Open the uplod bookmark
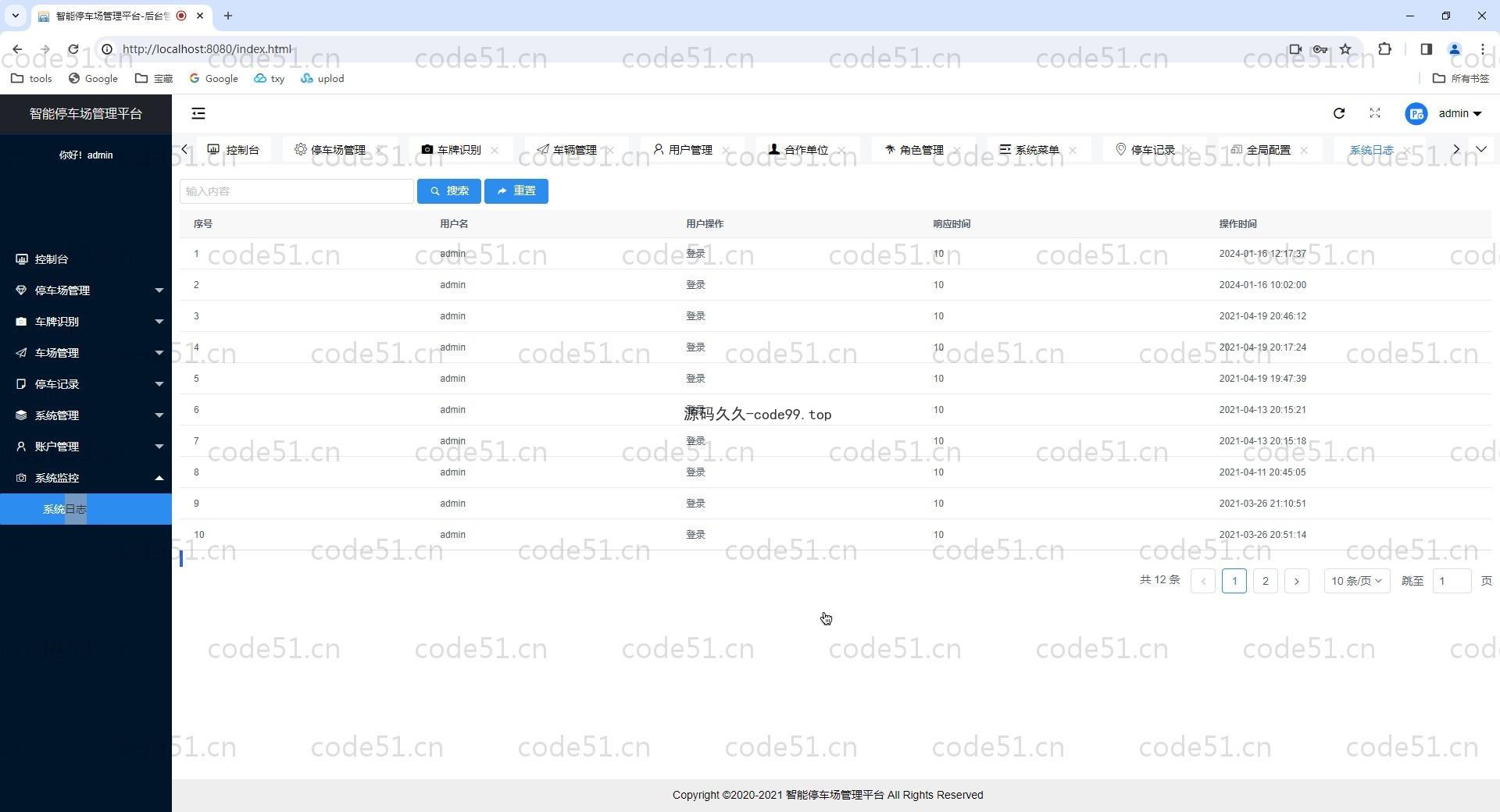This screenshot has width=1500, height=812. [323, 79]
